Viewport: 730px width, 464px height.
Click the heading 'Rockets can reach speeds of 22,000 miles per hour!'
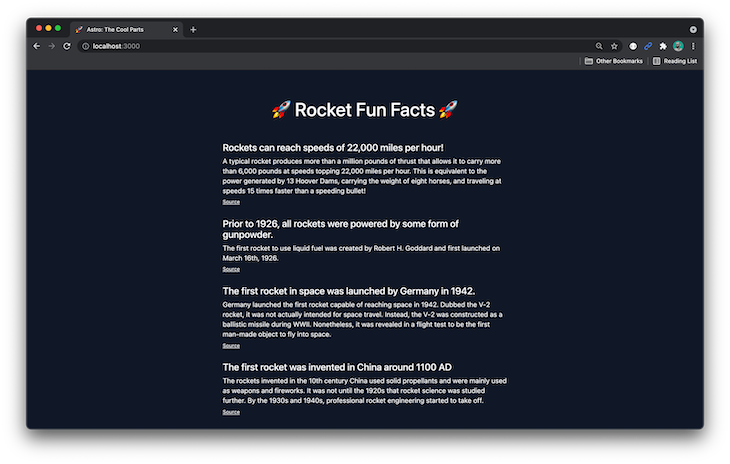[x=333, y=148]
